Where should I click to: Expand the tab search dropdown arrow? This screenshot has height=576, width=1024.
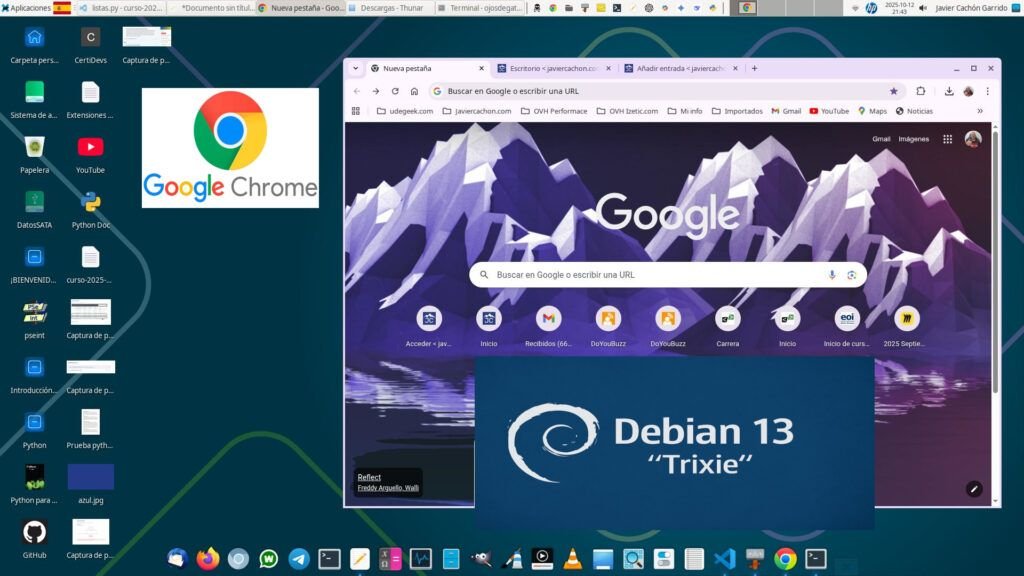355,68
